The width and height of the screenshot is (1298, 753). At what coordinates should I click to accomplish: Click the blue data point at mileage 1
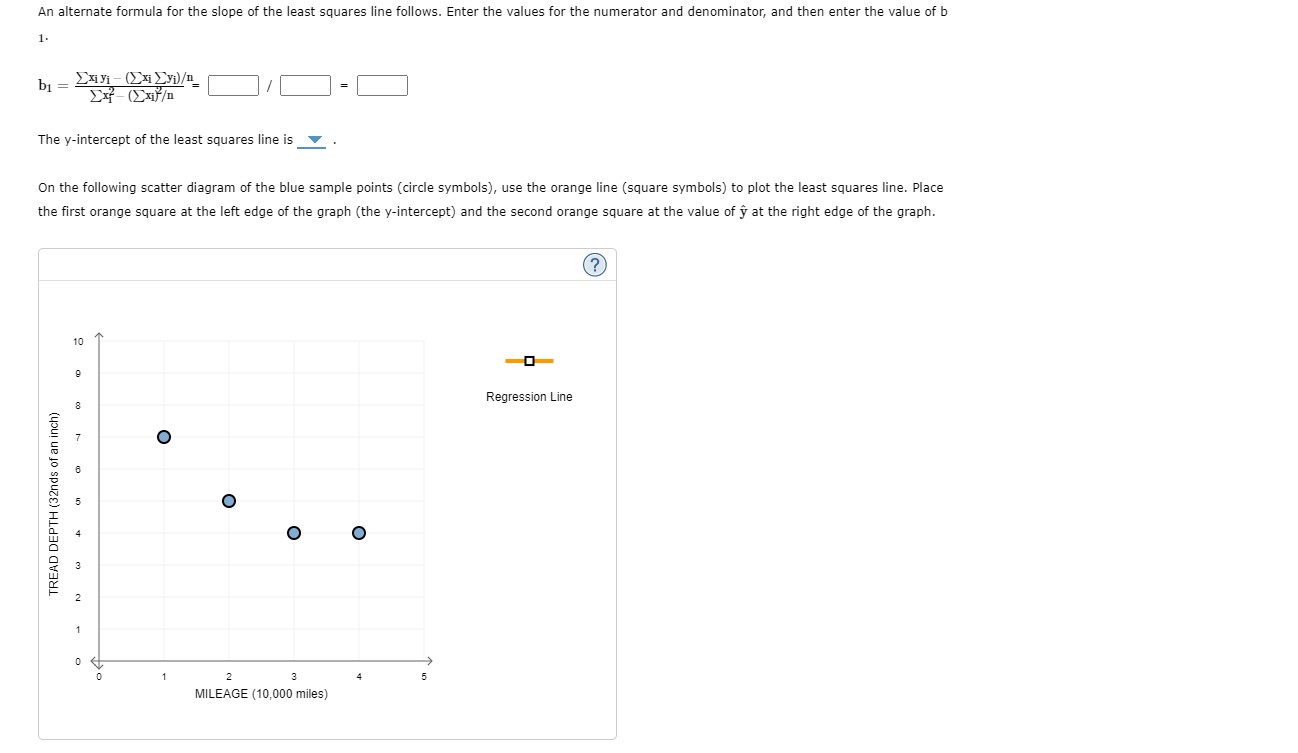click(x=164, y=437)
